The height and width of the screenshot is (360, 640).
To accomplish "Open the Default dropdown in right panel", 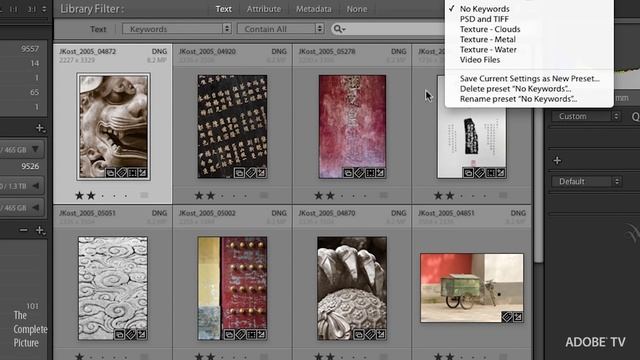I will click(x=586, y=181).
